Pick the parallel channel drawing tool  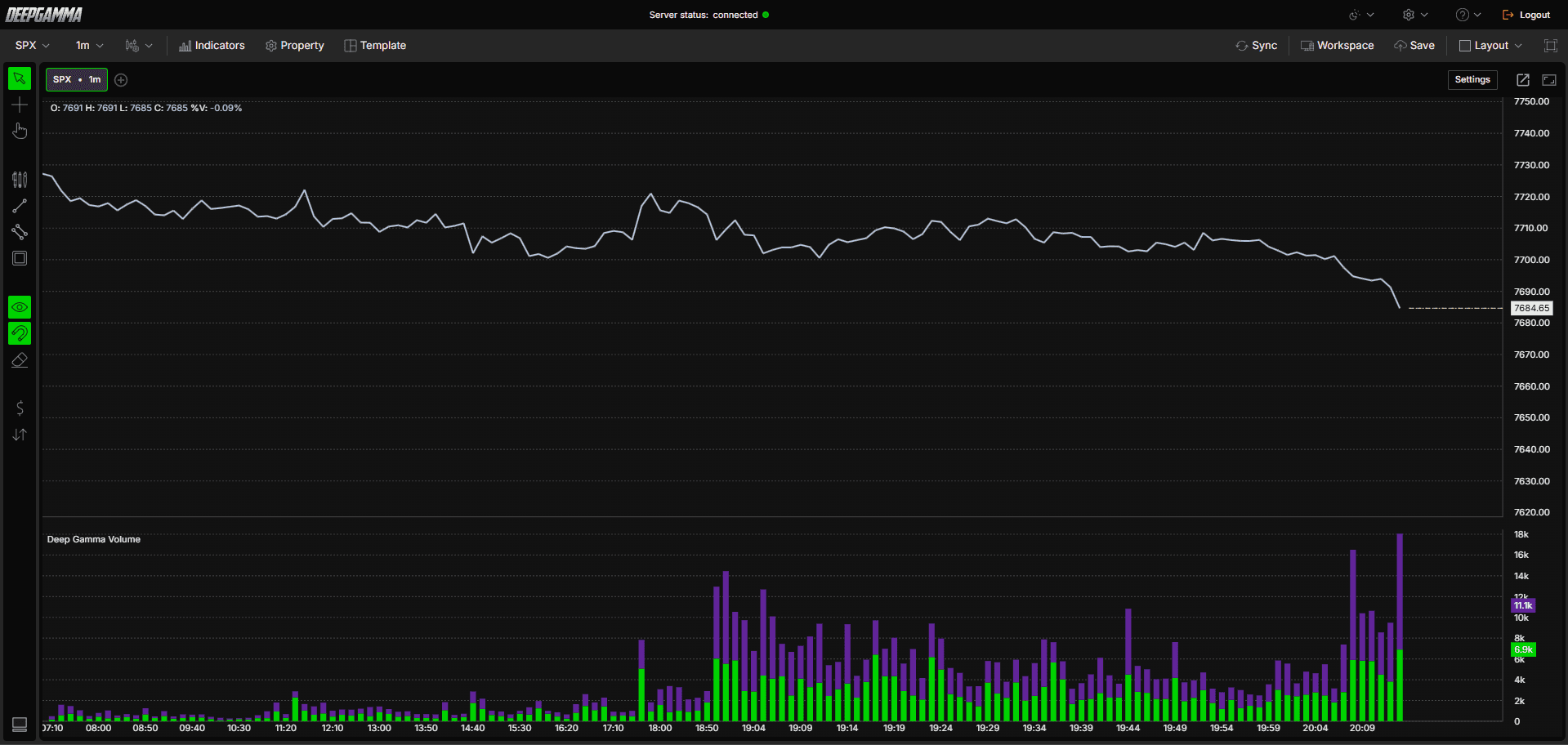20,232
